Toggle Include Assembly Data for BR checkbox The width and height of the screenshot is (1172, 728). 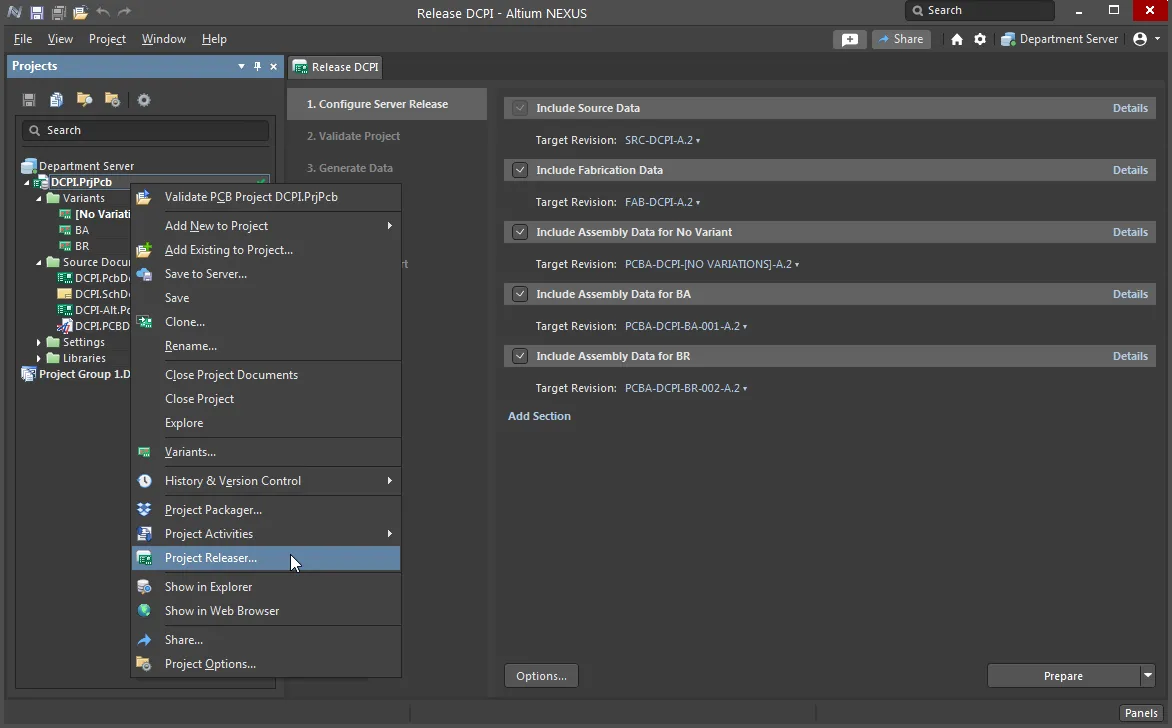519,356
